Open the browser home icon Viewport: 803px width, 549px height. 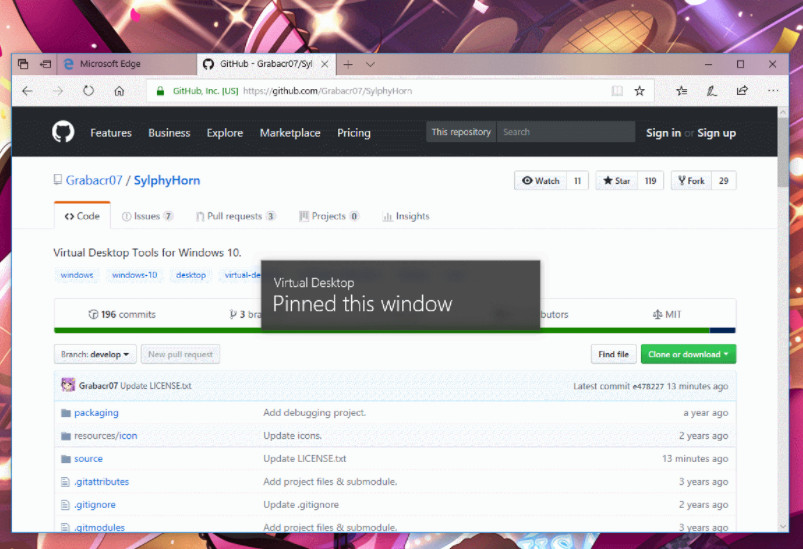119,91
